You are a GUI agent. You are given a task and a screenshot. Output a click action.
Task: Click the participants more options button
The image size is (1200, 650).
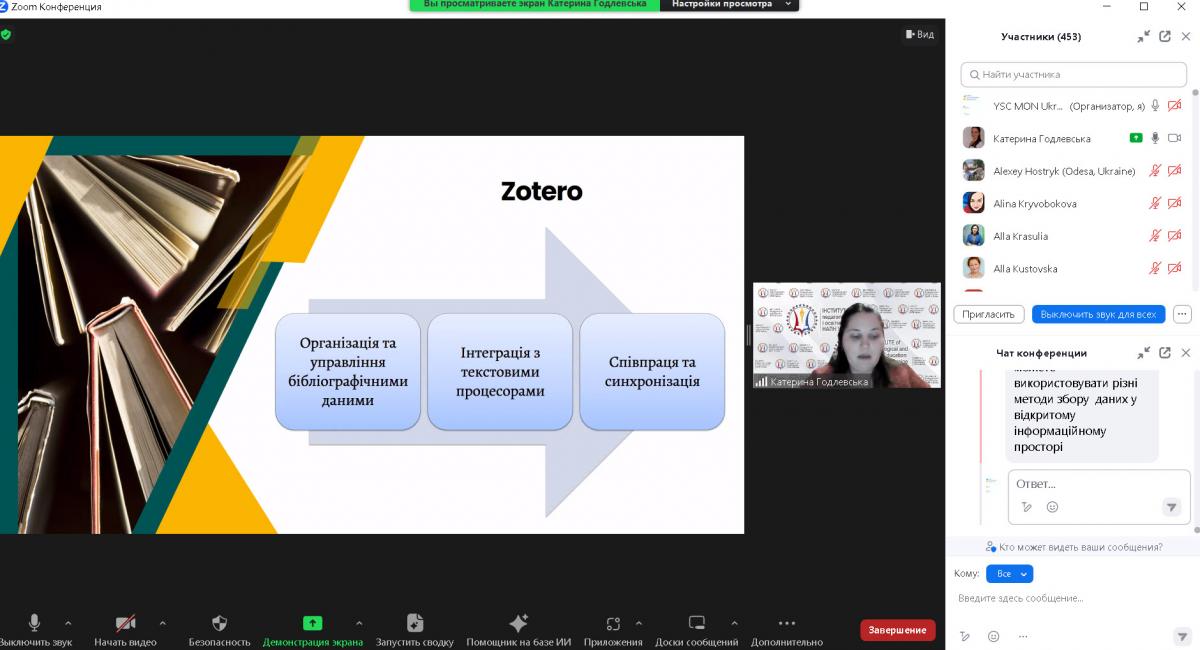[x=1183, y=314]
